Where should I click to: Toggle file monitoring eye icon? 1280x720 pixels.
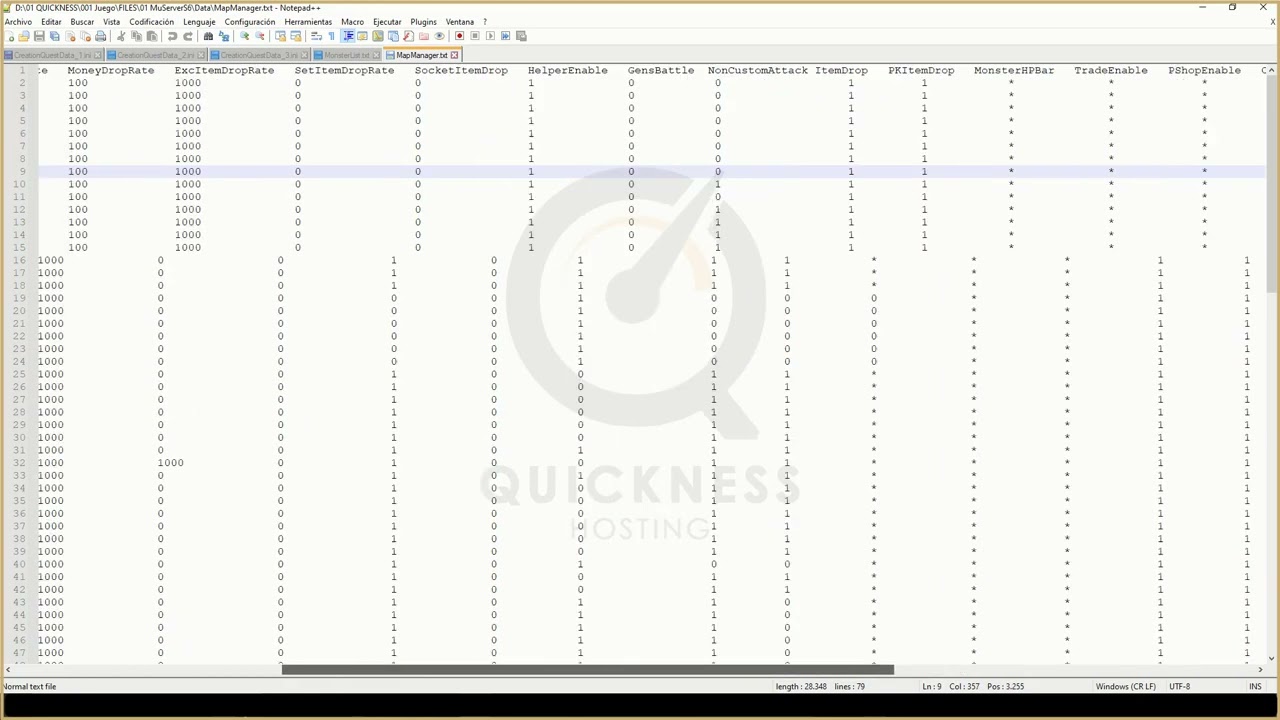[439, 36]
